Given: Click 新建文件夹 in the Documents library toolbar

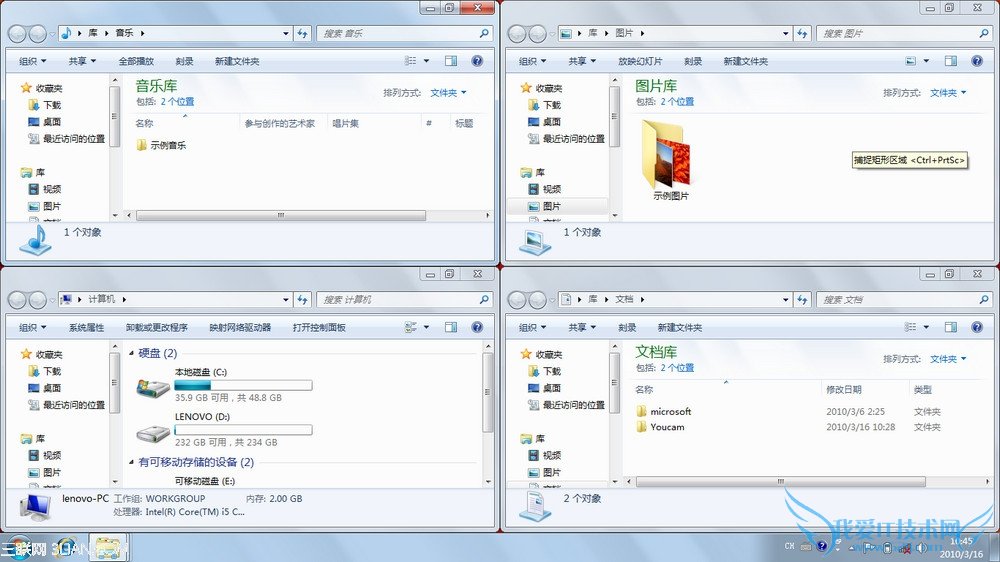Looking at the screenshot, I should (x=679, y=327).
